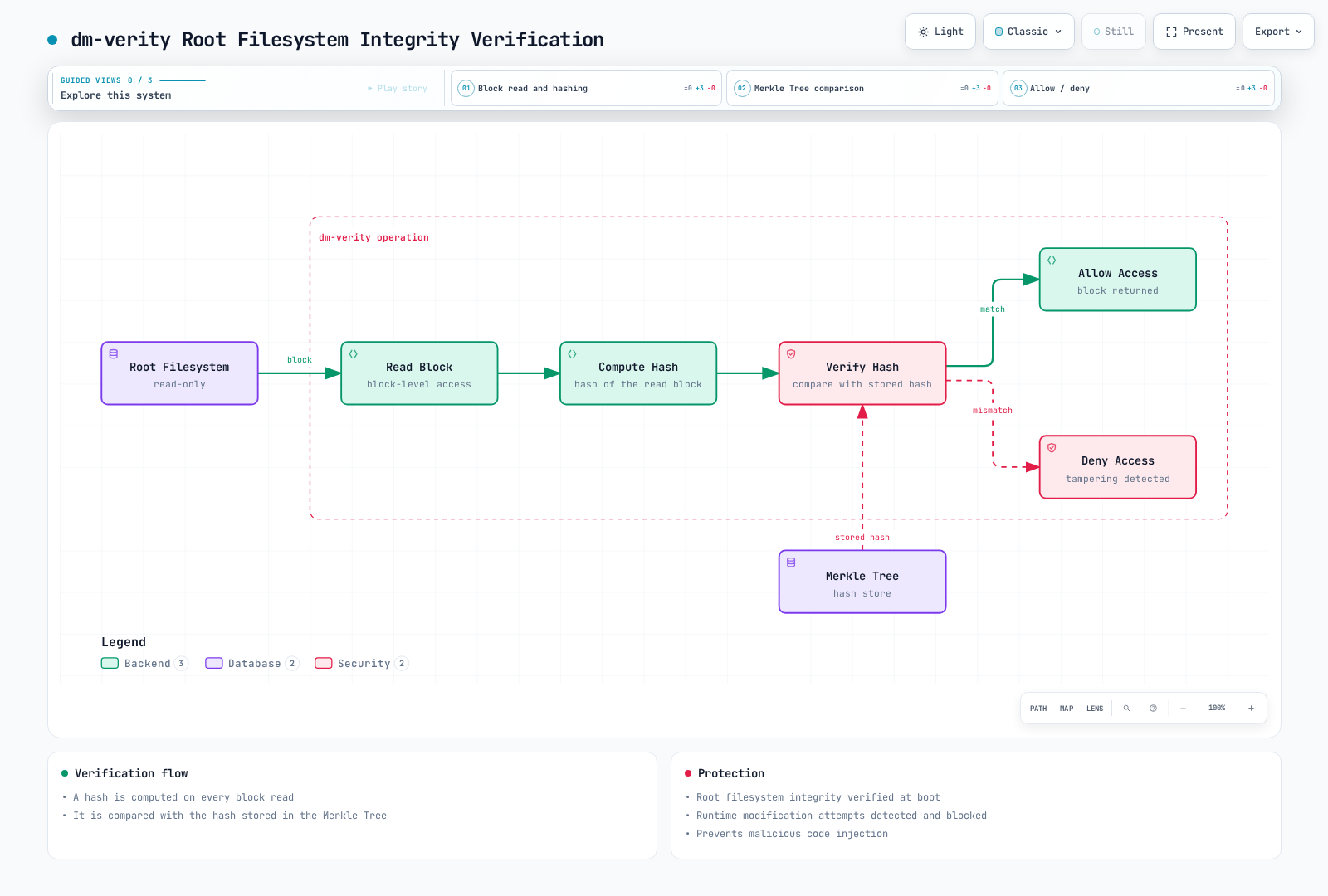Select the Compute Hash node
The height and width of the screenshot is (896, 1328).
click(638, 373)
